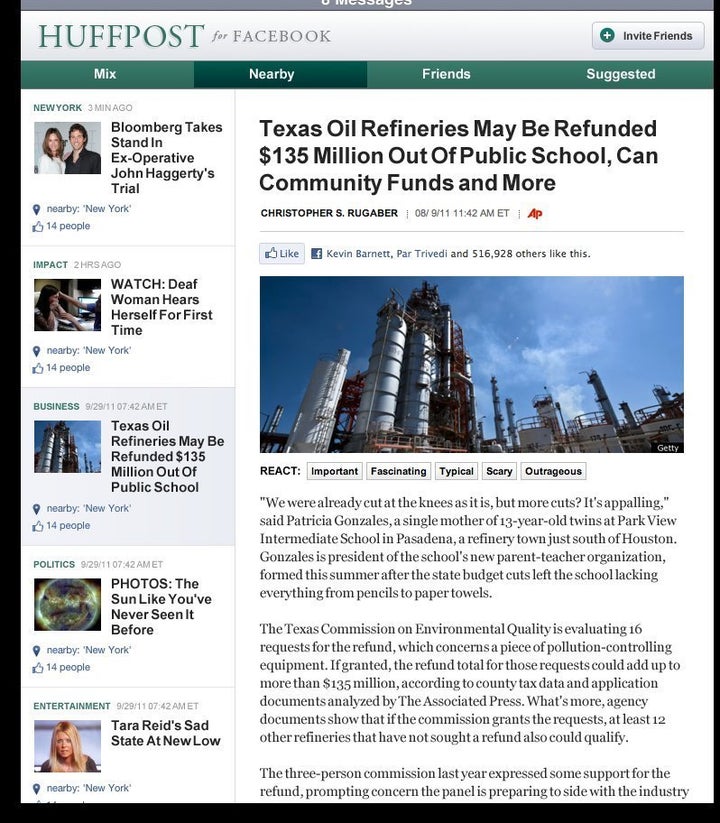Open PHOTOS: The Sun headline
This screenshot has height=823, width=720.
161,607
